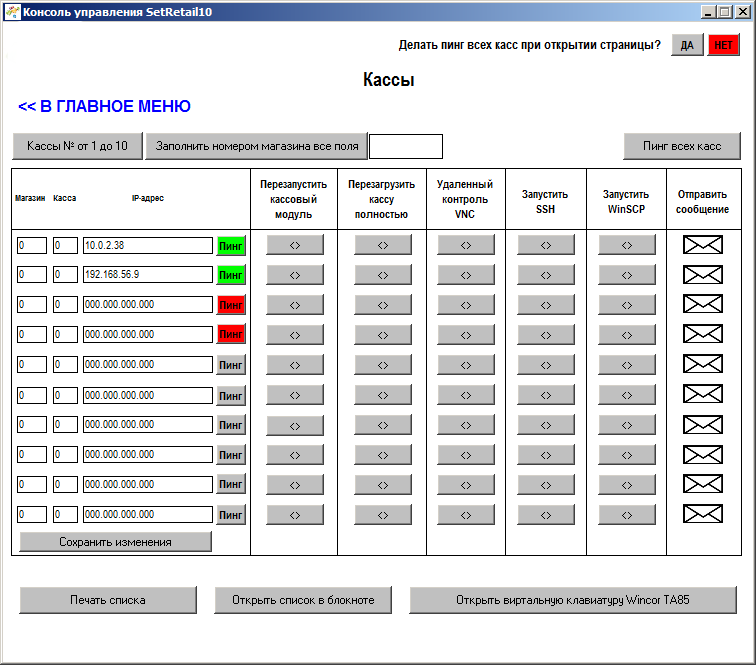Image resolution: width=756 pixels, height=665 pixels.
Task: Launch WinSCP for 10.0.2.38 register
Action: tap(627, 245)
